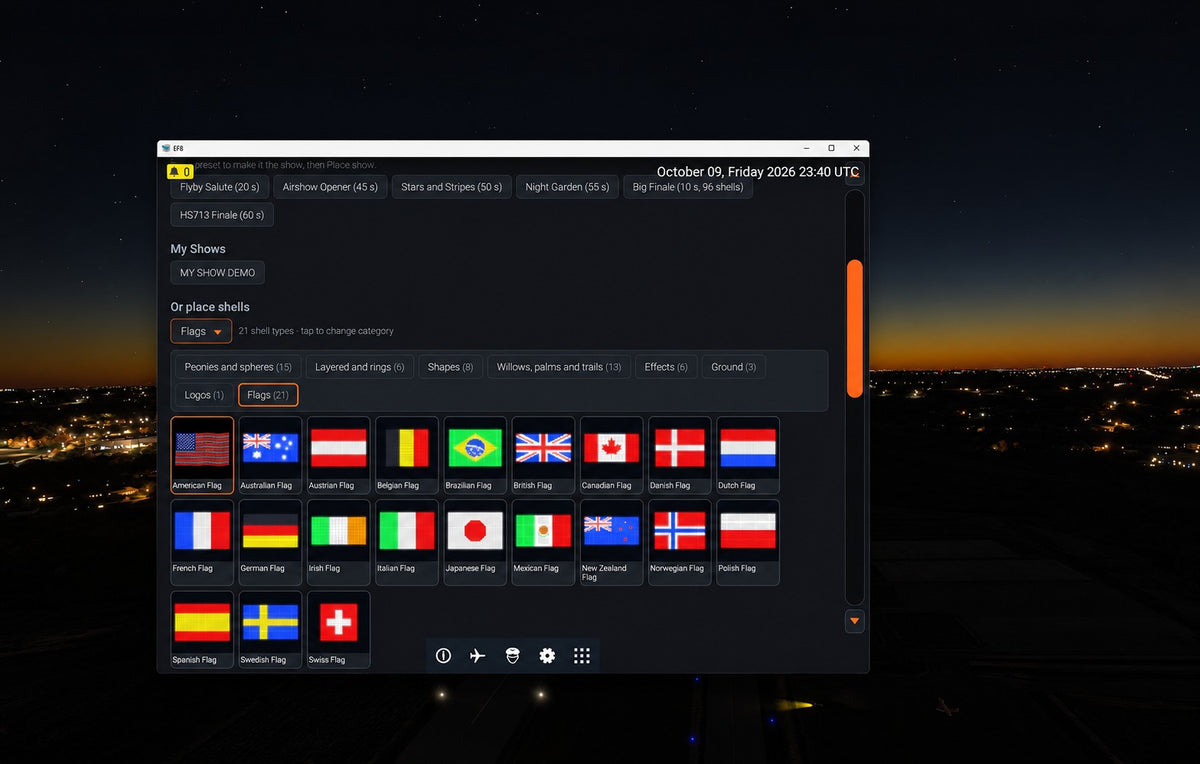Pick the Brazilian Flag shell
Image resolution: width=1200 pixels, height=764 pixels.
pyautogui.click(x=475, y=455)
